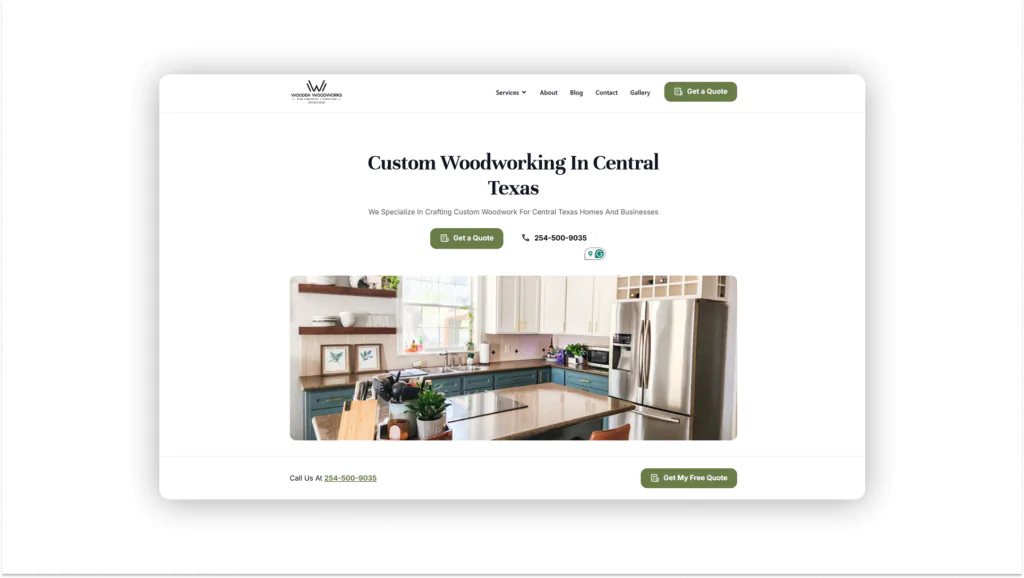Click the kitchen photo

coord(513,357)
